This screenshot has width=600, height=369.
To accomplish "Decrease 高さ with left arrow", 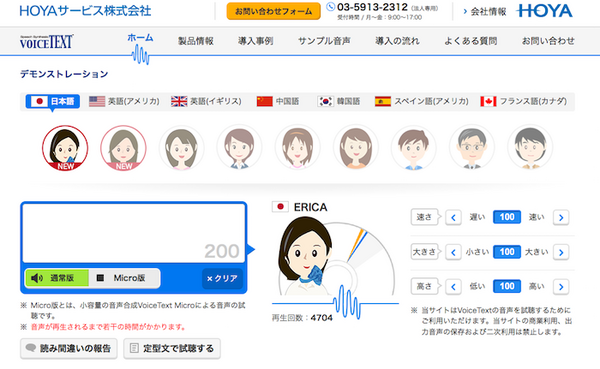I will coord(453,287).
